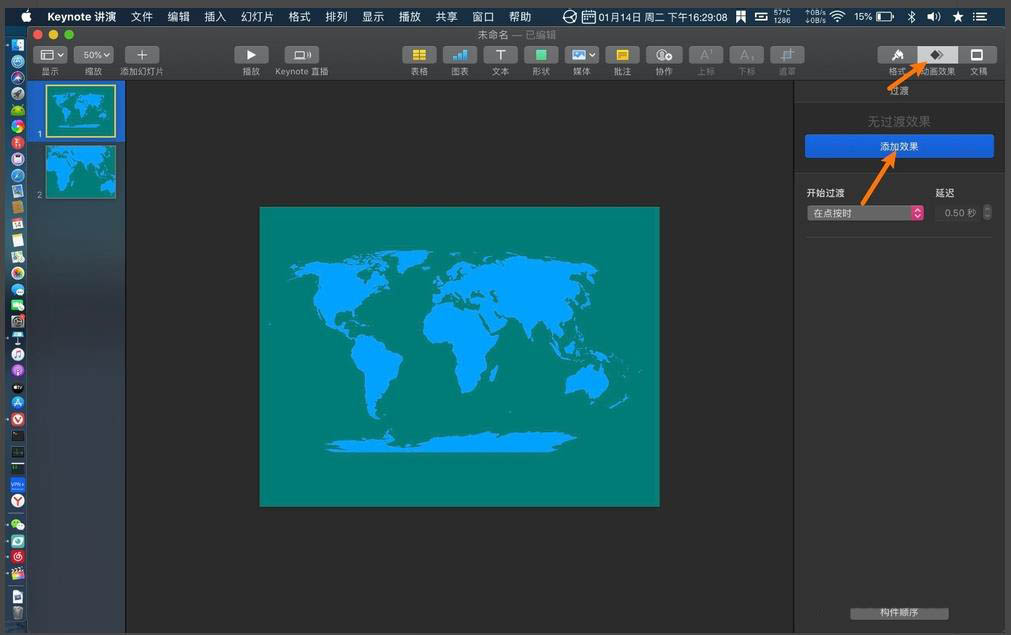The image size is (1011, 635).
Task: Select the world map on the canvas
Action: click(x=460, y=351)
